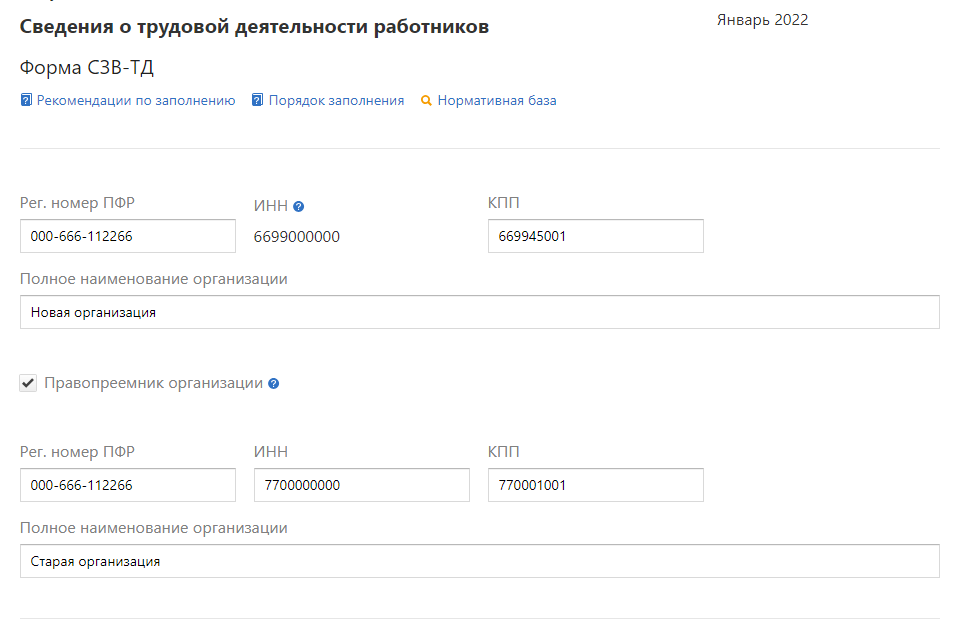Open the help icon next to ИНН
Viewport: 968px width, 644px height.
click(x=299, y=207)
